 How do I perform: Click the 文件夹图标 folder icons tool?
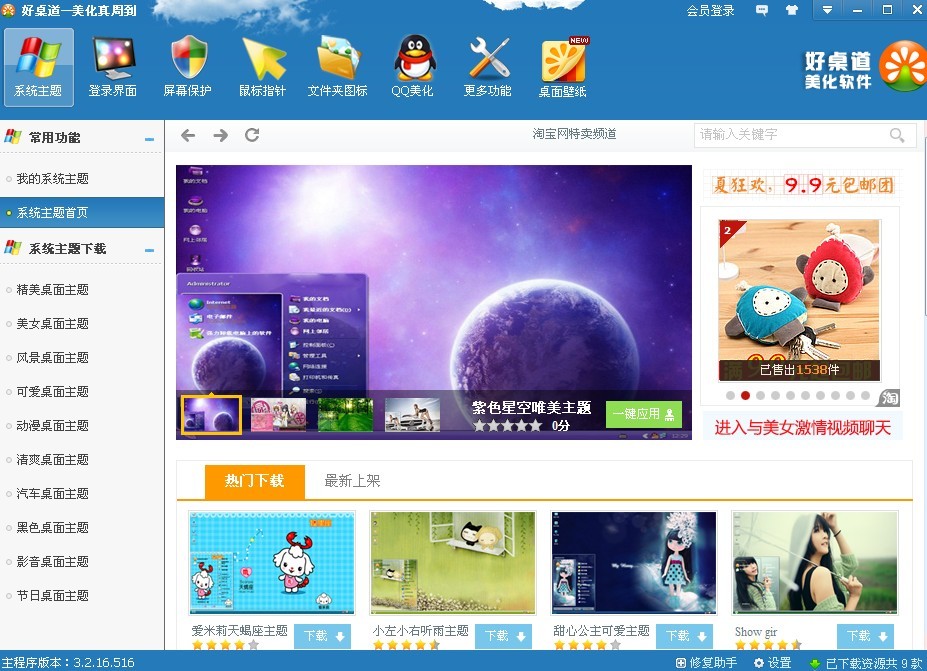coord(337,66)
